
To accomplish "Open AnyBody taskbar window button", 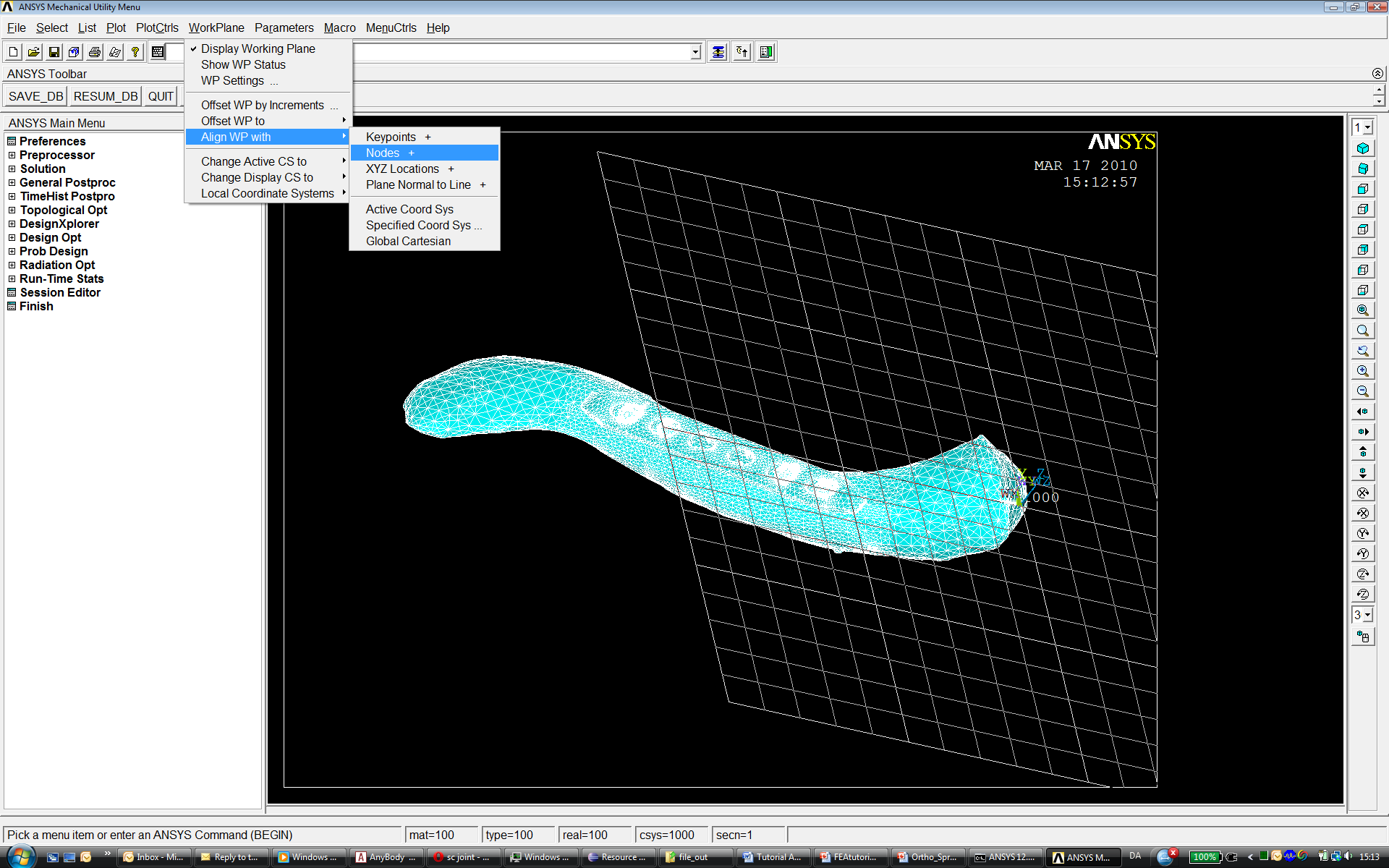I will coord(386,857).
